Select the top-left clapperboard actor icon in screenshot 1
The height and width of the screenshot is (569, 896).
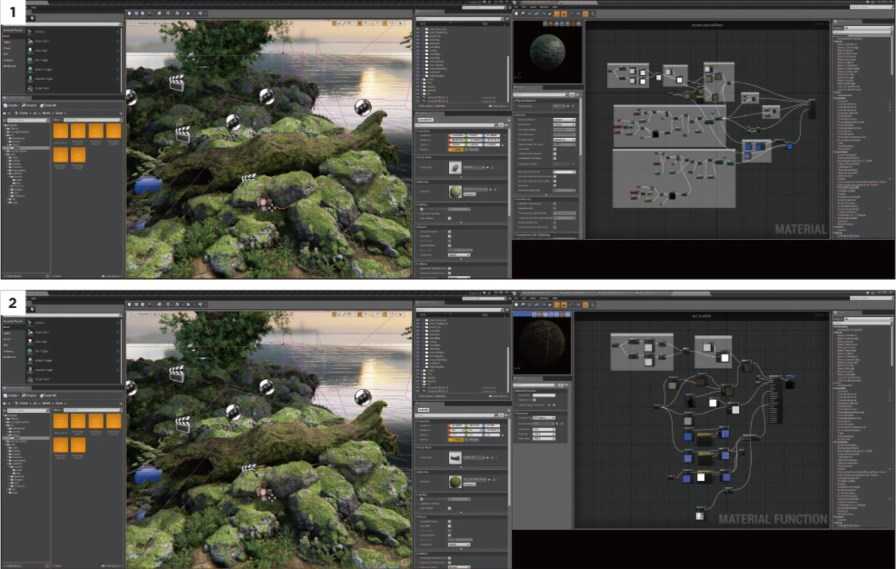point(177,83)
